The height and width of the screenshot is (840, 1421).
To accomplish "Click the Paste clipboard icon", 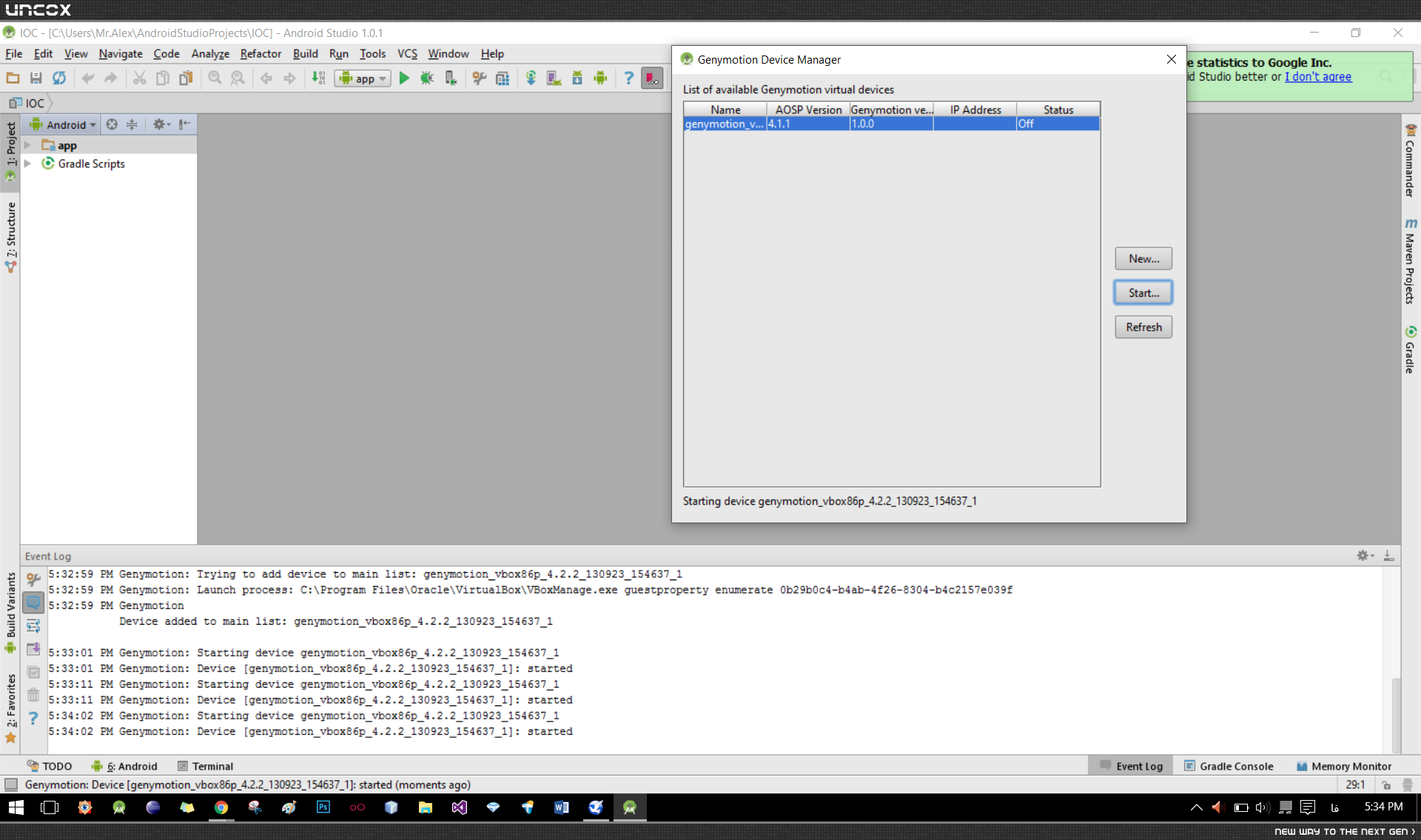I will pyautogui.click(x=186, y=78).
